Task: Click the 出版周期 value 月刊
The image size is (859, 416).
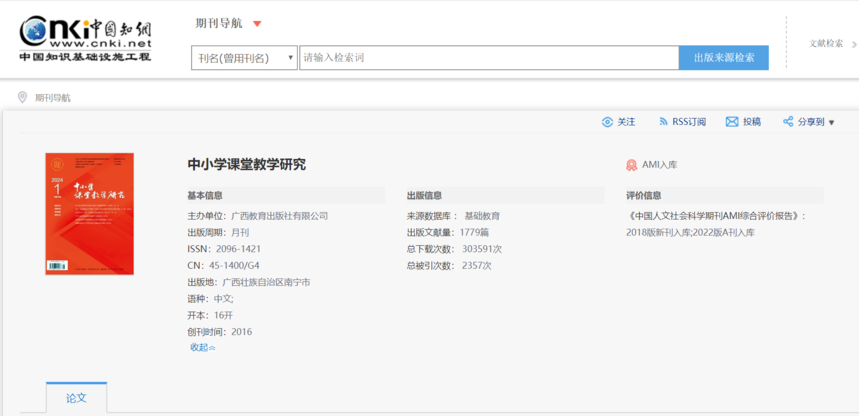Action: tap(240, 232)
